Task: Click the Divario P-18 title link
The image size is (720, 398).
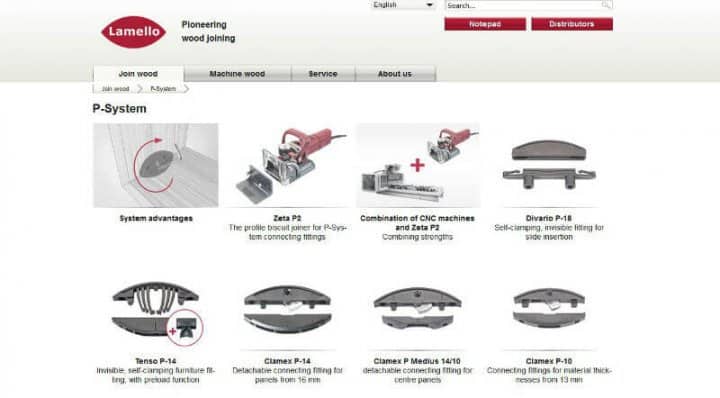Action: tap(549, 219)
